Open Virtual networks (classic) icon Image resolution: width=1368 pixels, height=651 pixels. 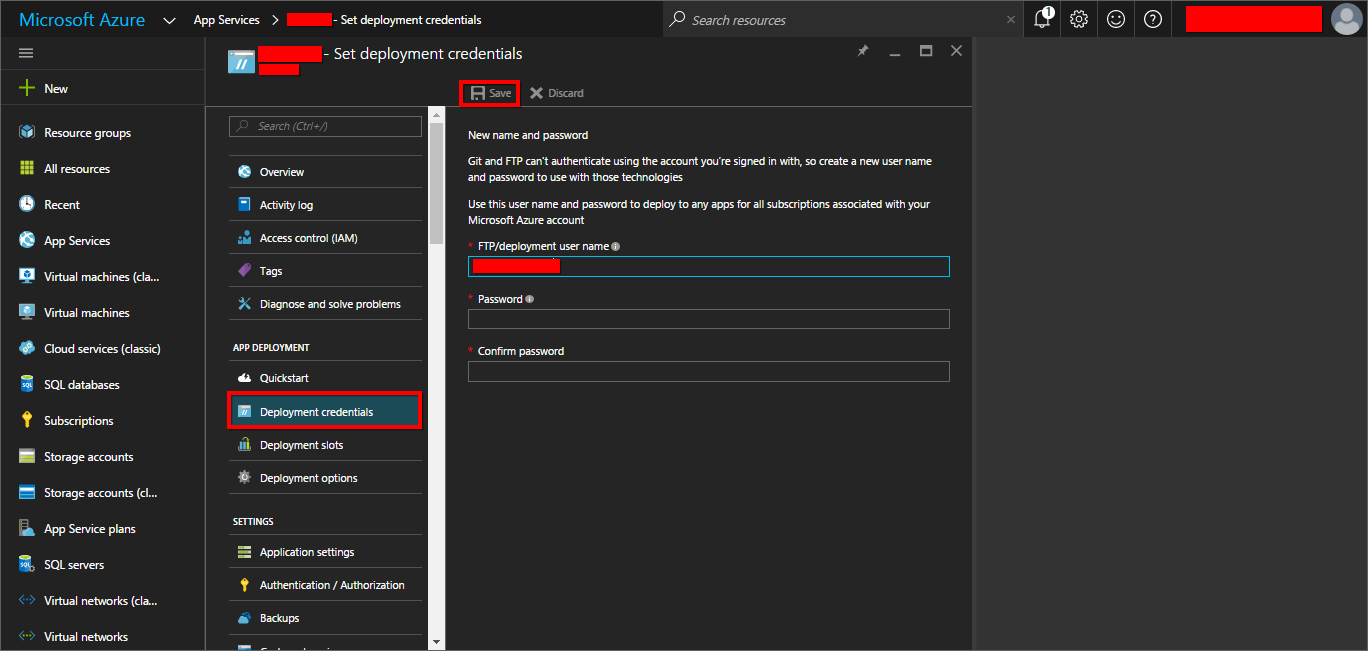click(27, 600)
